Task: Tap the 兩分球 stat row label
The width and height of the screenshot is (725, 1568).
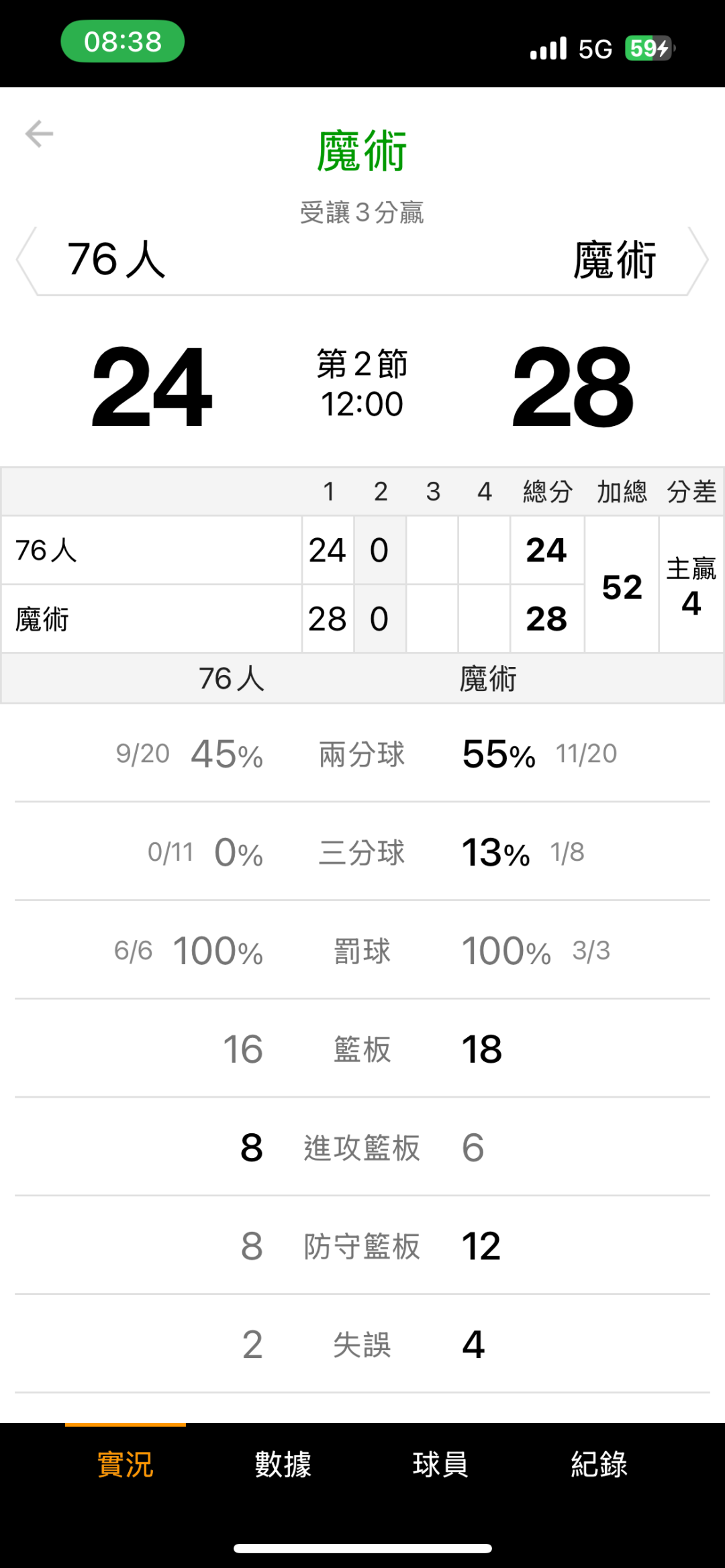Action: (362, 754)
